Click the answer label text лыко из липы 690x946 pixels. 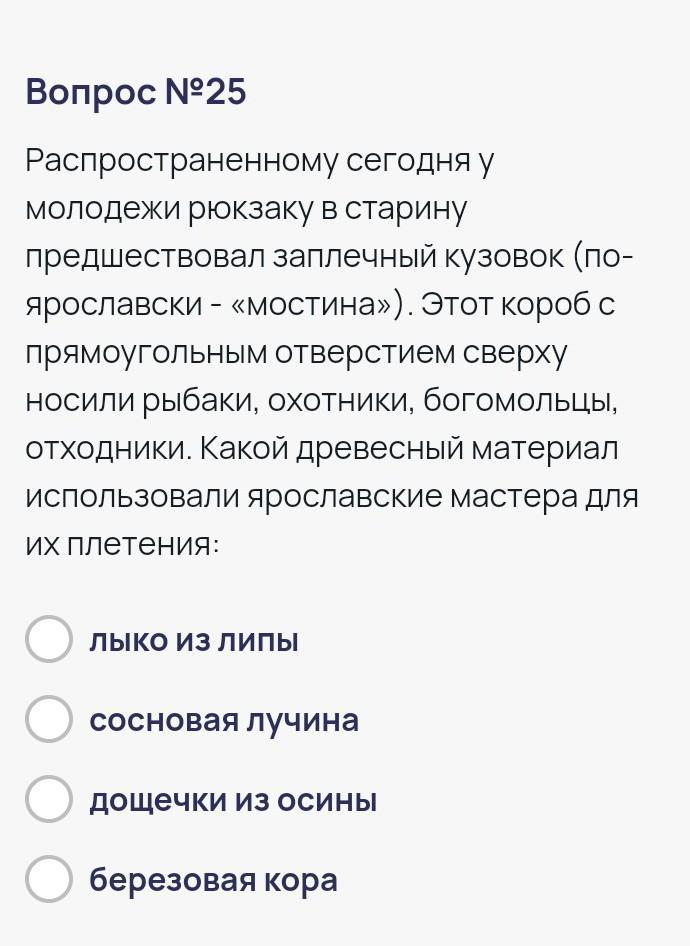194,640
